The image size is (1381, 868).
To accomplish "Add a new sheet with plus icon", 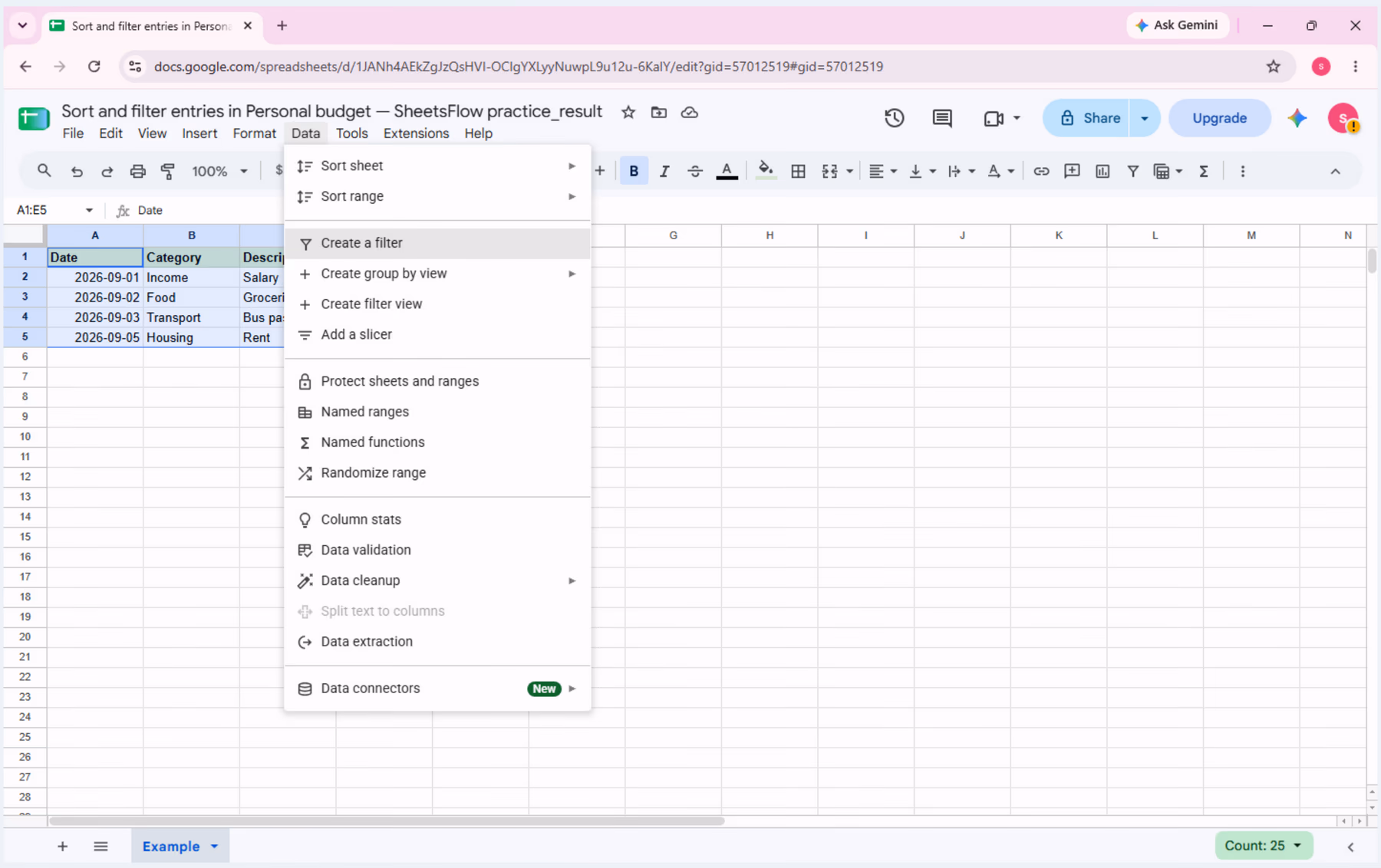I will pos(63,847).
